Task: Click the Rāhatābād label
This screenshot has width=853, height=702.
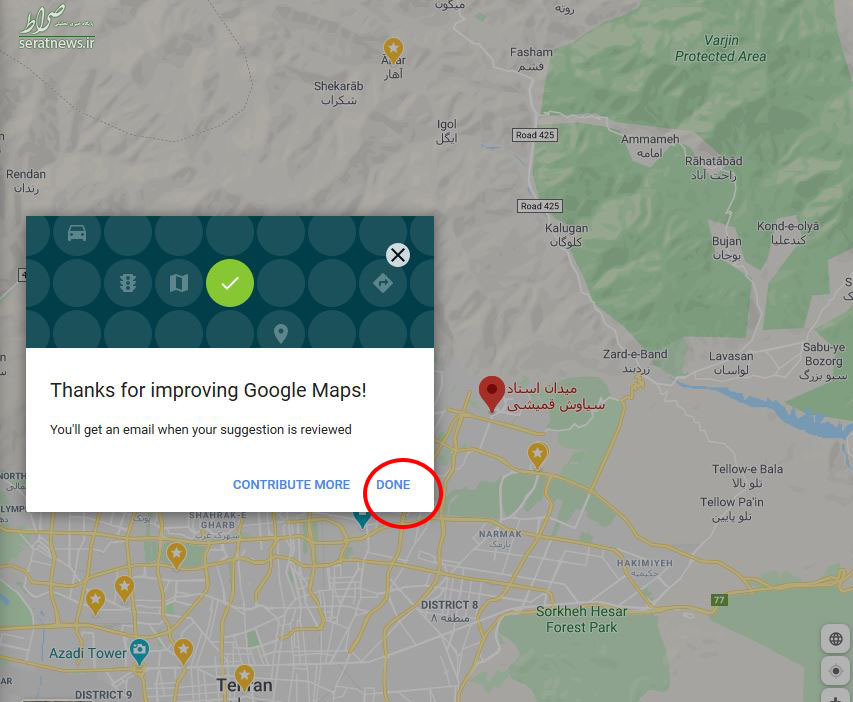Action: tap(713, 168)
